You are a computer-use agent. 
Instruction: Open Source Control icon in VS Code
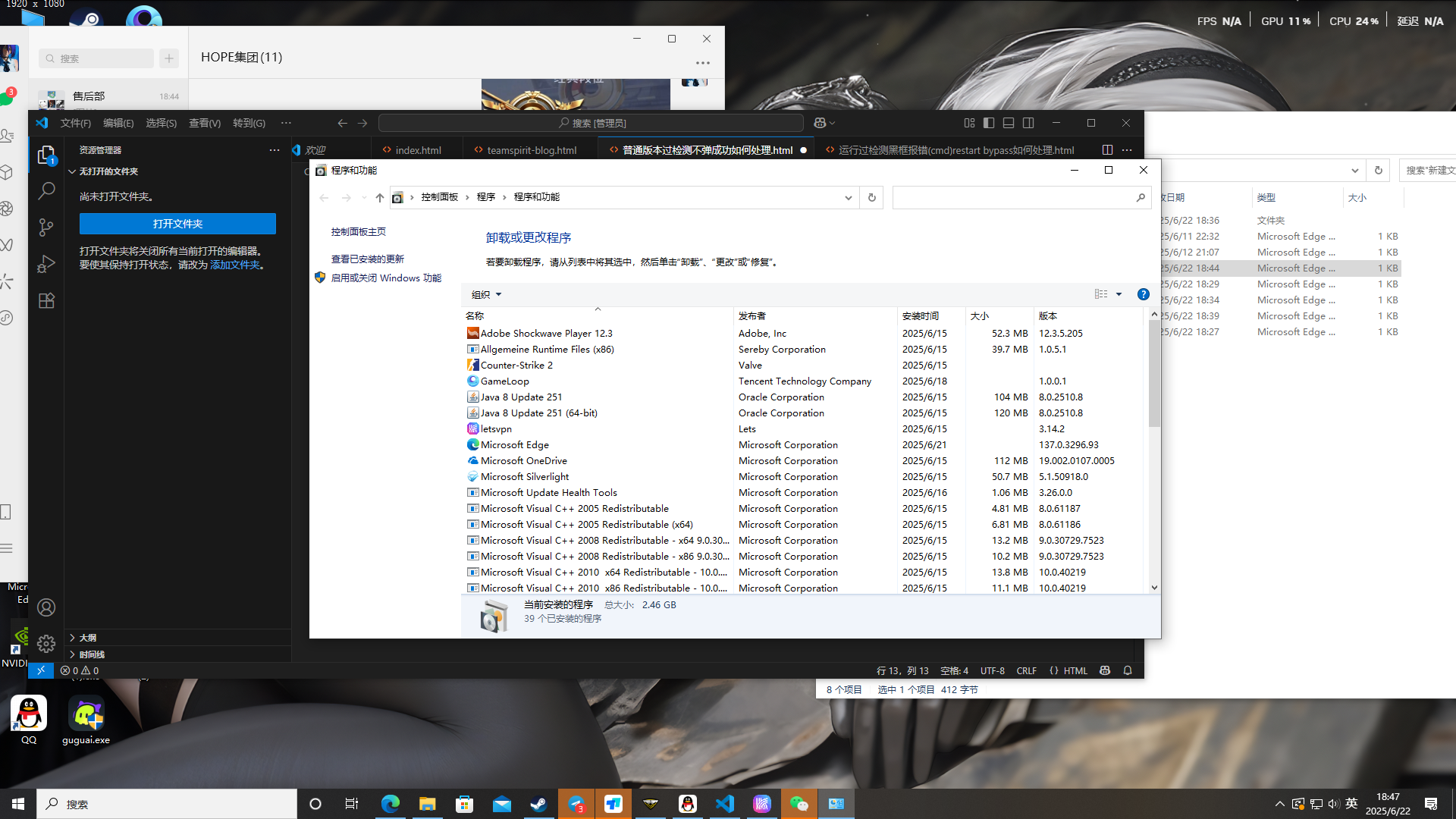[x=46, y=227]
